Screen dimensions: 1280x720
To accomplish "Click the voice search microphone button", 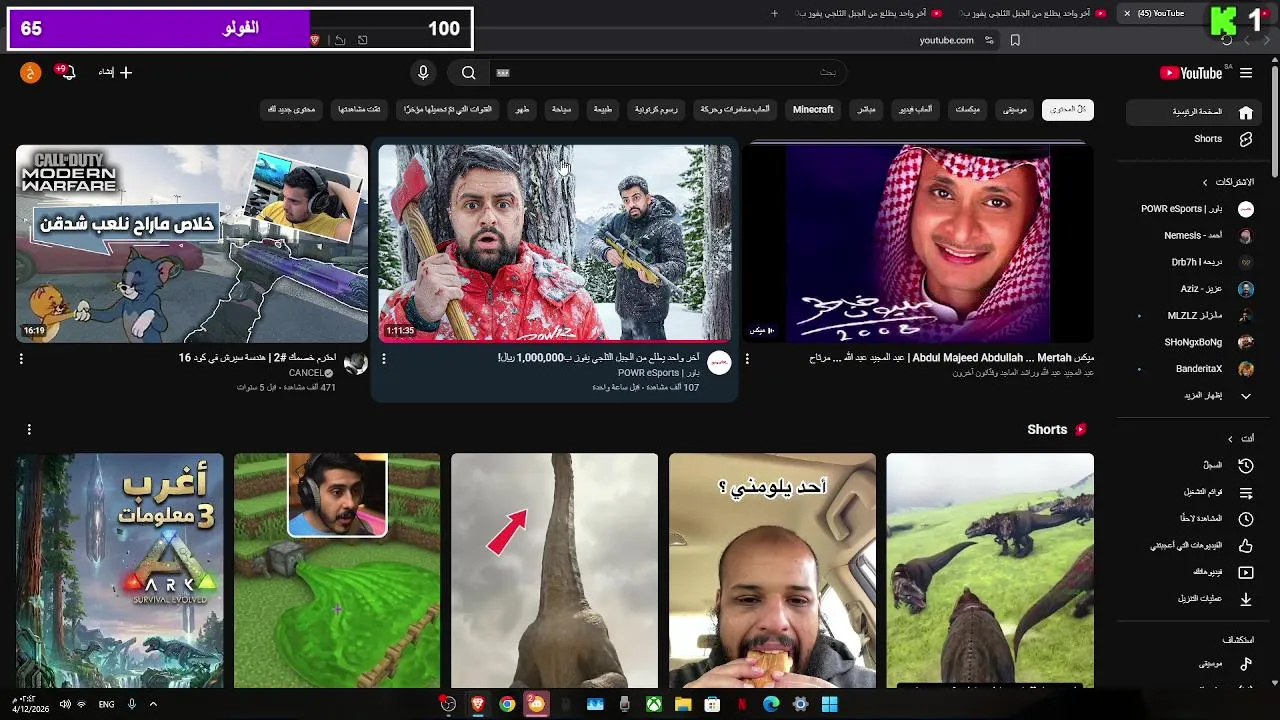I will point(423,72).
